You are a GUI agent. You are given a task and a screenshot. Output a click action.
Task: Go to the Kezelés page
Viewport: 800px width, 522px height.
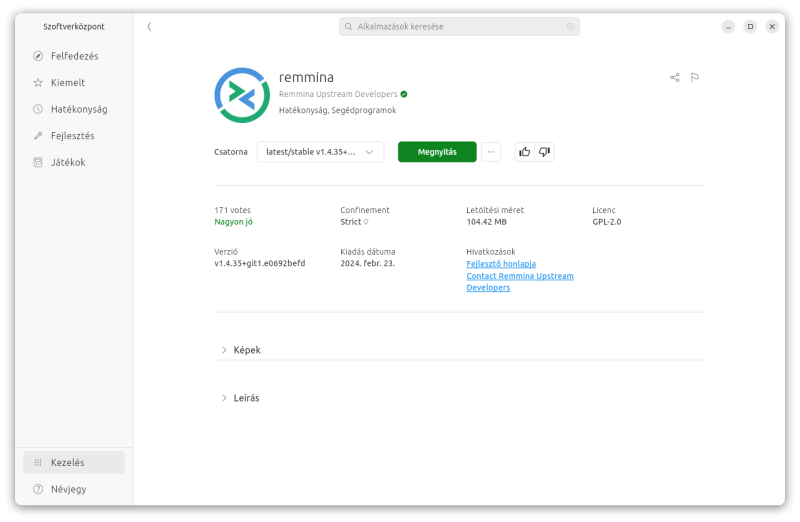pos(74,462)
